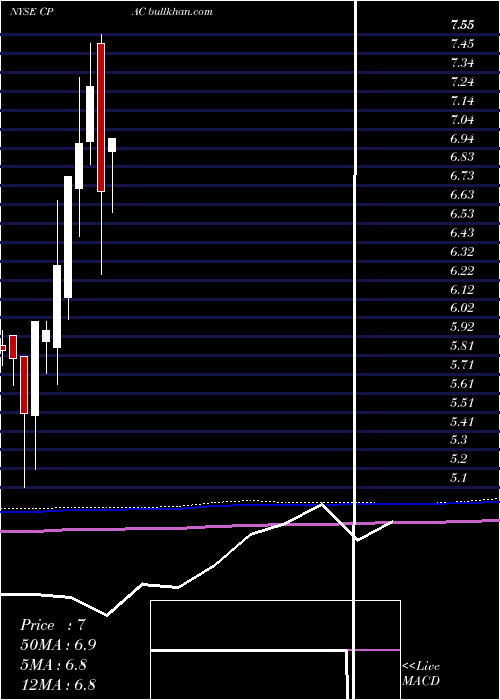Click the red candle body between 5.51 and 5.81
The width and height of the screenshot is (500, 700).
click(x=24, y=384)
